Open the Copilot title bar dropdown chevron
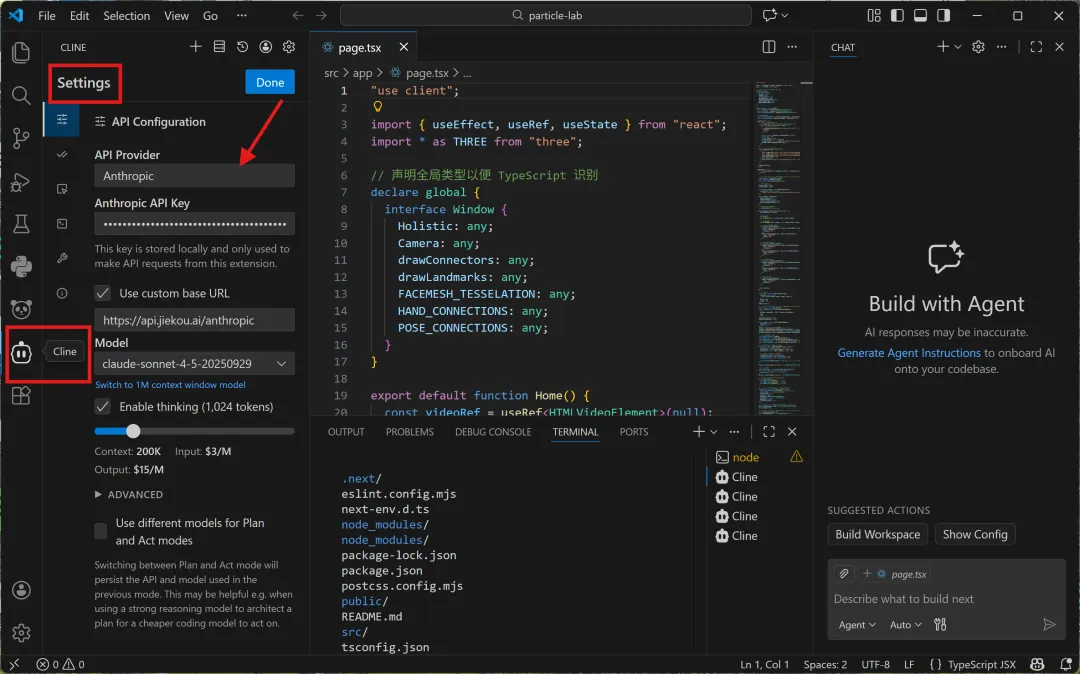Screen dimensions: 1080x674 pyautogui.click(x=785, y=15)
